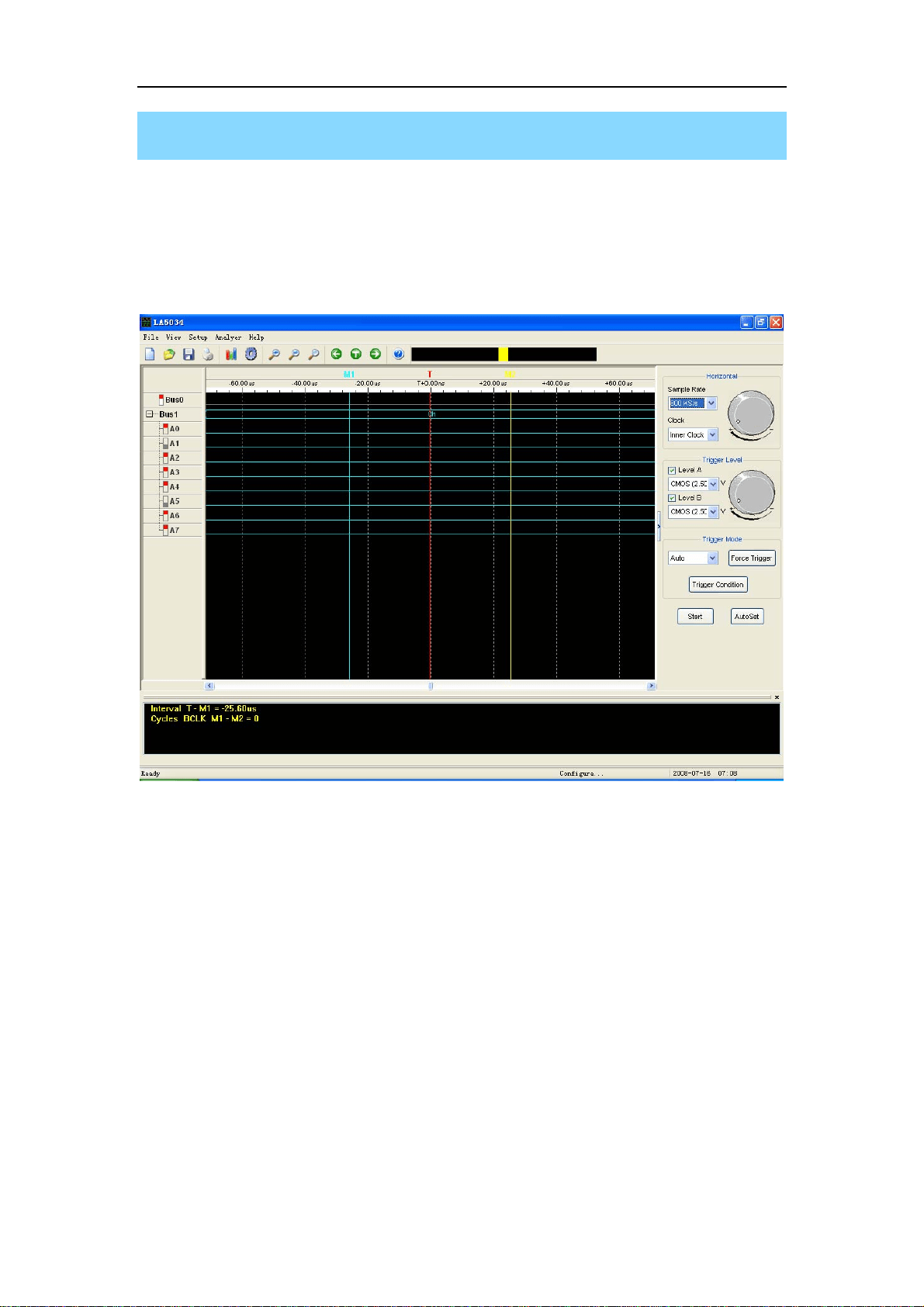Click the A0 channel indicator icon
The image size is (924, 1307).
tap(165, 429)
